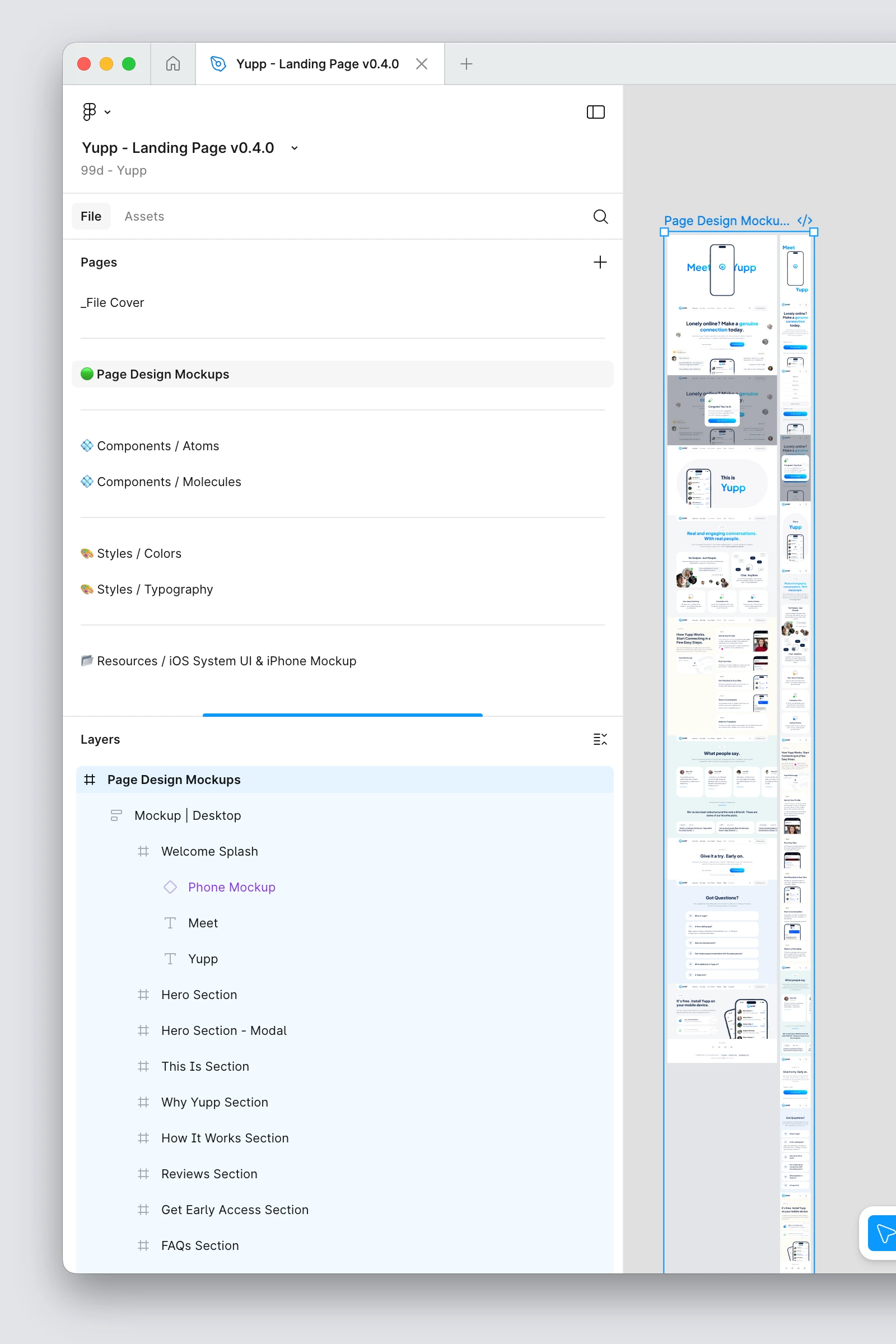
Task: Add a new page with the plus icon
Action: pos(600,262)
